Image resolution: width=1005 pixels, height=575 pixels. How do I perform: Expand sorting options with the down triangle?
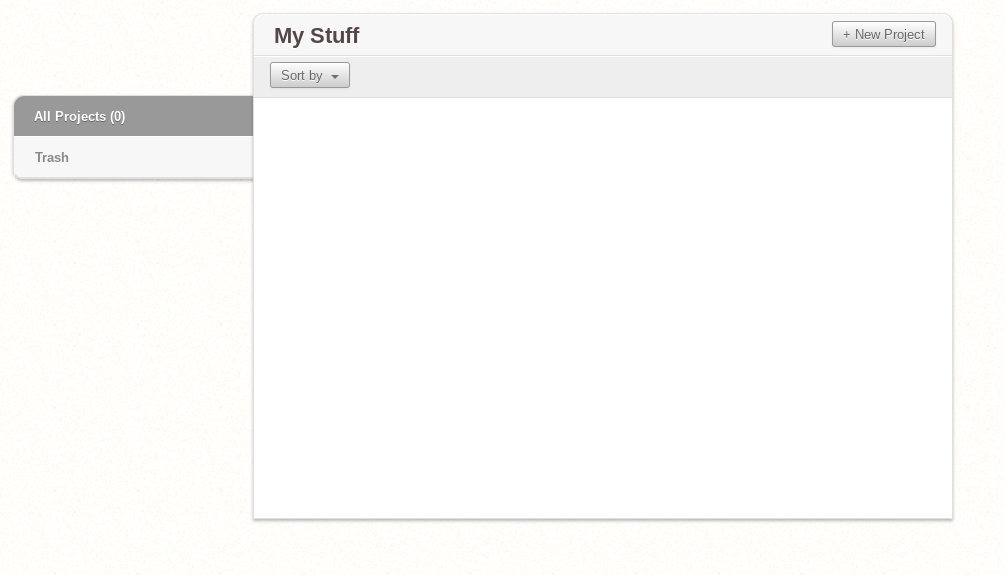click(x=335, y=76)
